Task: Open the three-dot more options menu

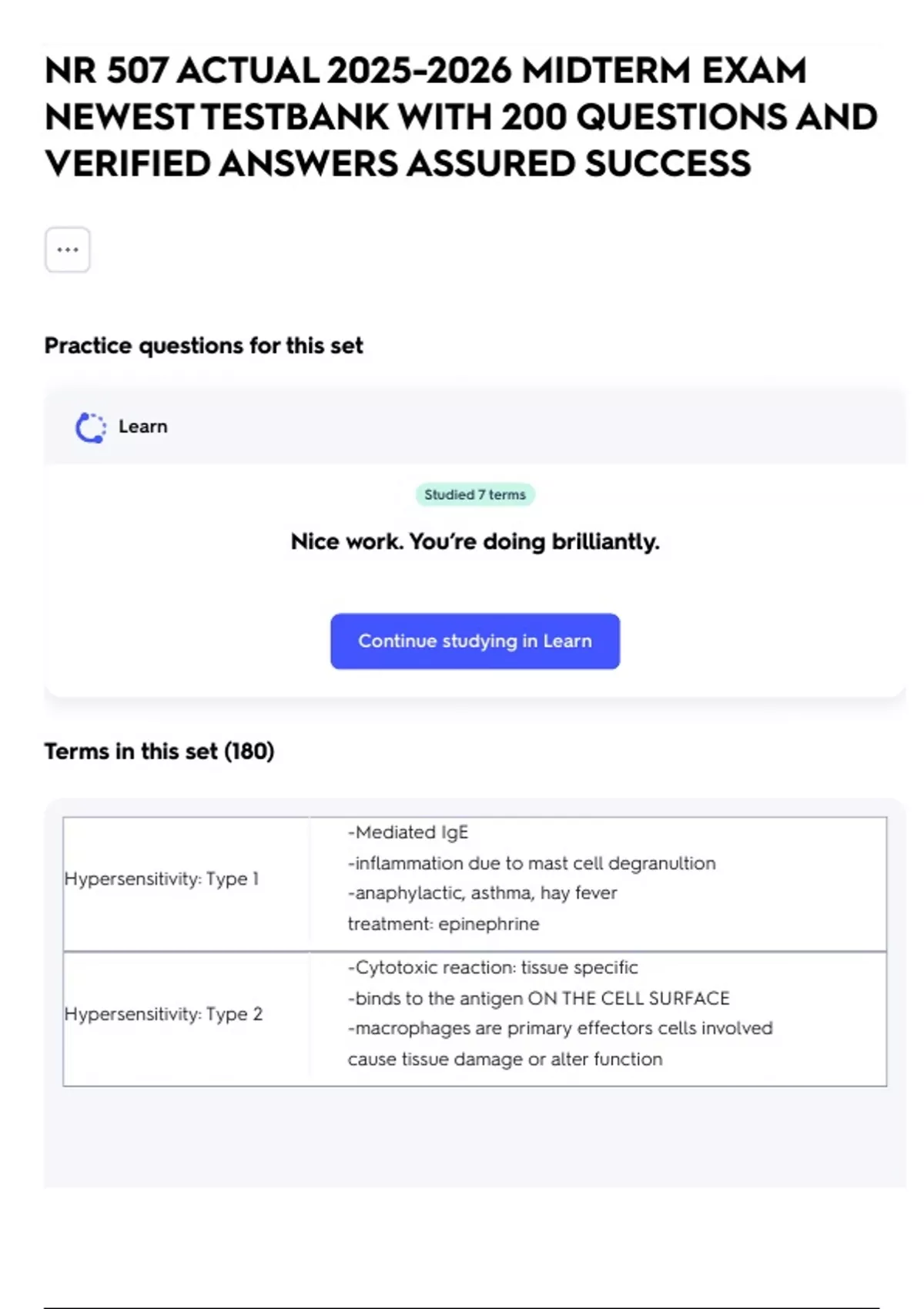Action: (x=68, y=249)
